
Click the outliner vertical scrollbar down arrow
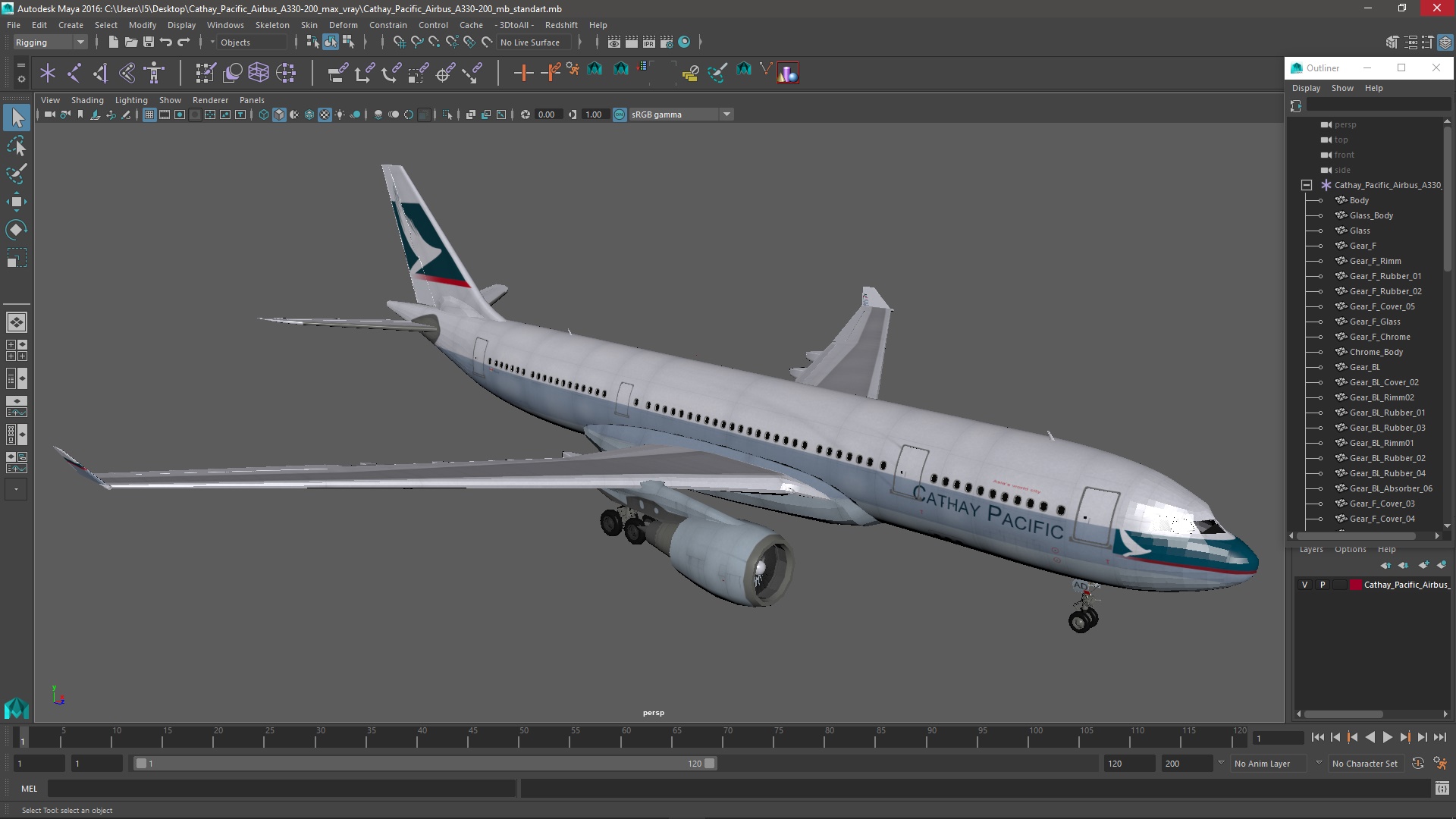(1447, 526)
